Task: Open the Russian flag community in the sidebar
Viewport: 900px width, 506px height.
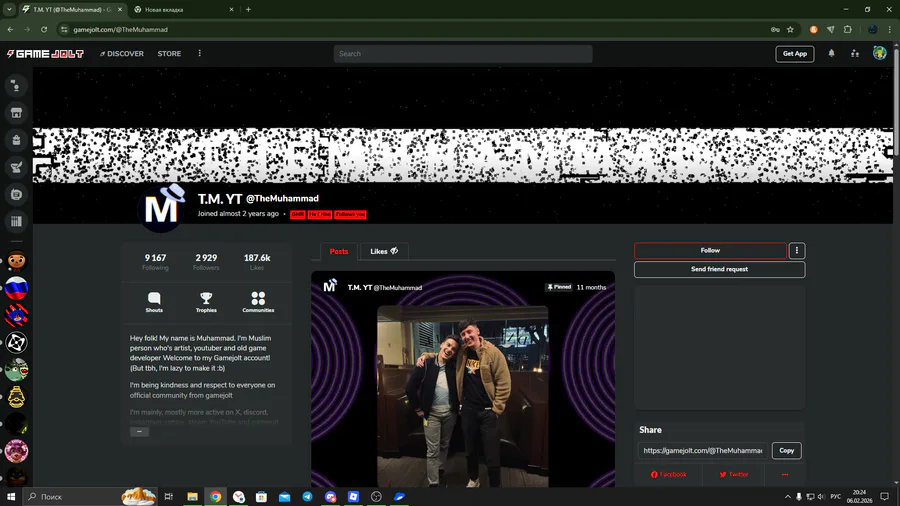Action: [16, 288]
